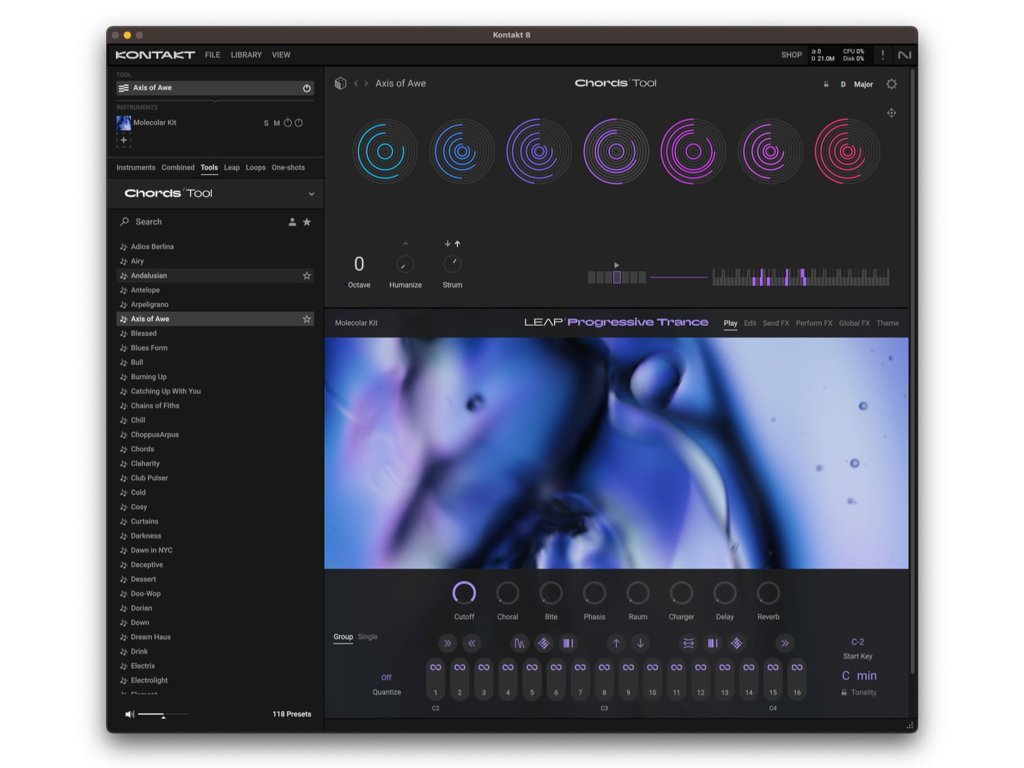The image size is (1024, 768).
Task: Go to the next preset with right chevron
Action: (x=366, y=84)
